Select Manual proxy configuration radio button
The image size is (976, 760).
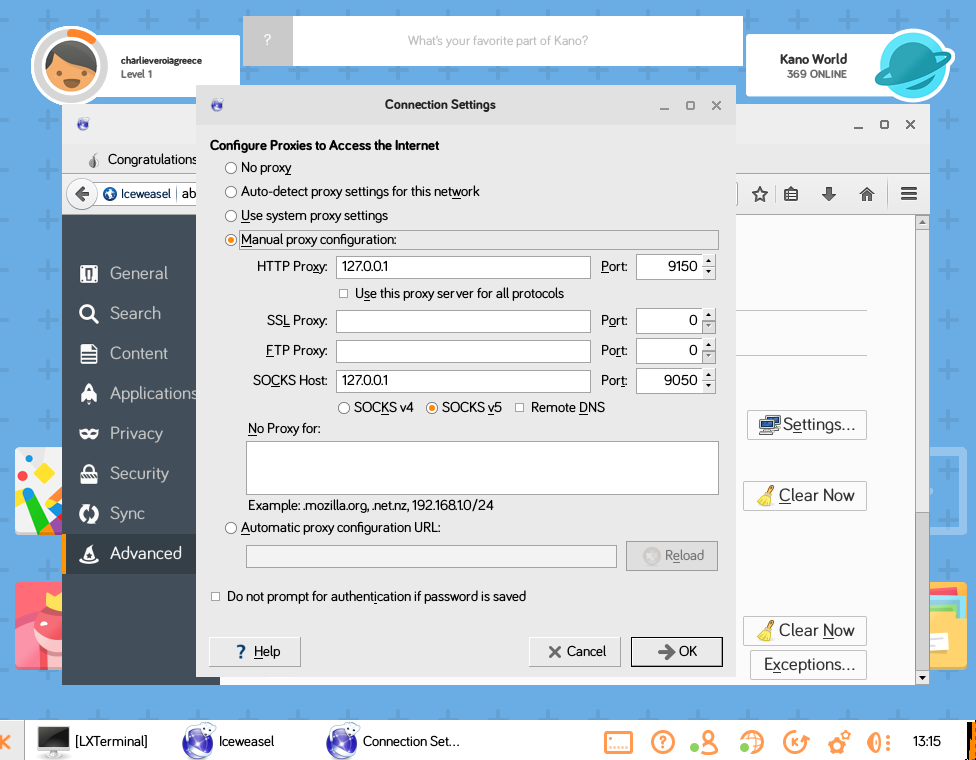point(231,240)
